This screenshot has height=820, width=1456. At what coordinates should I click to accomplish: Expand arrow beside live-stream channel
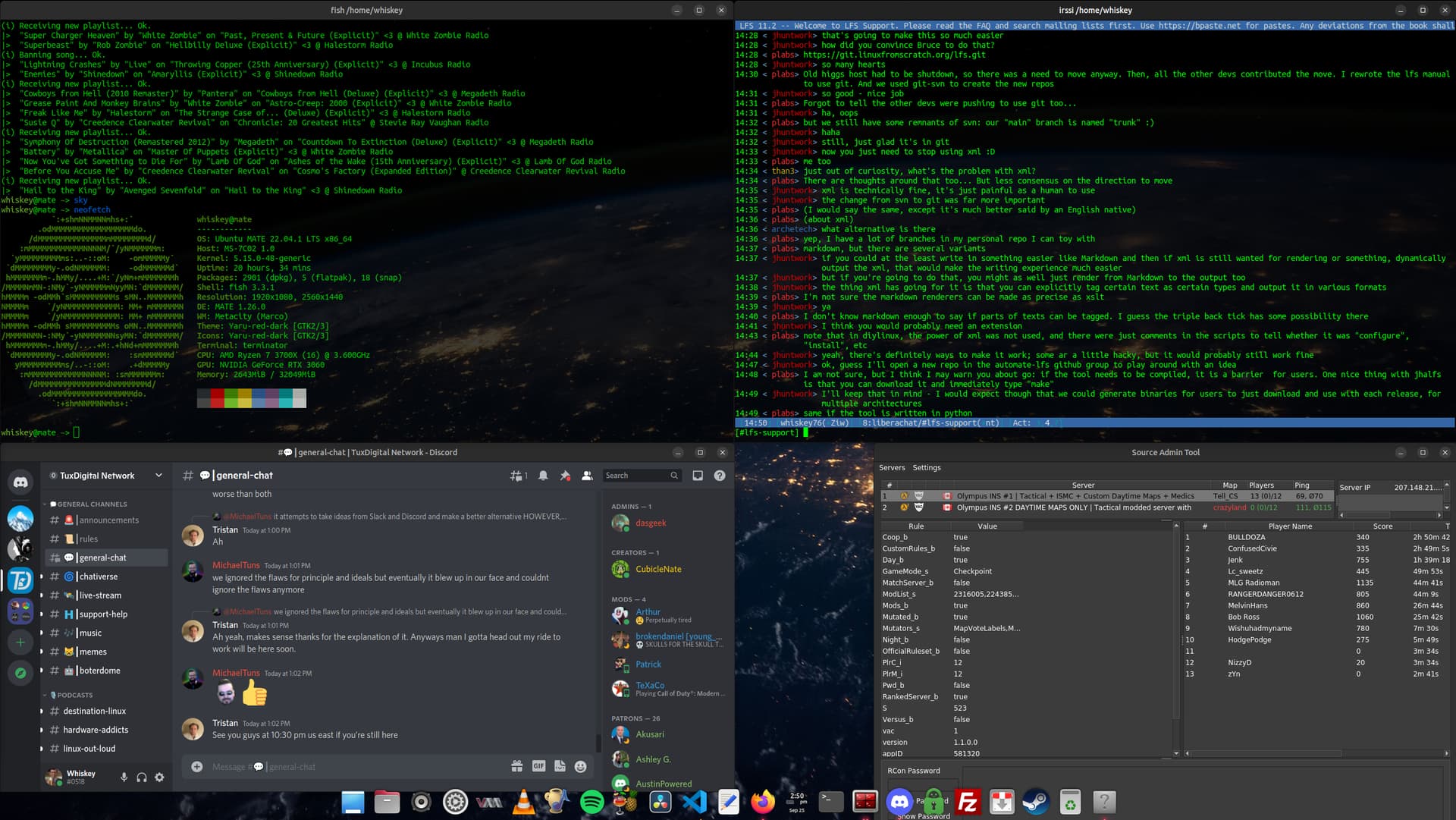click(x=42, y=595)
